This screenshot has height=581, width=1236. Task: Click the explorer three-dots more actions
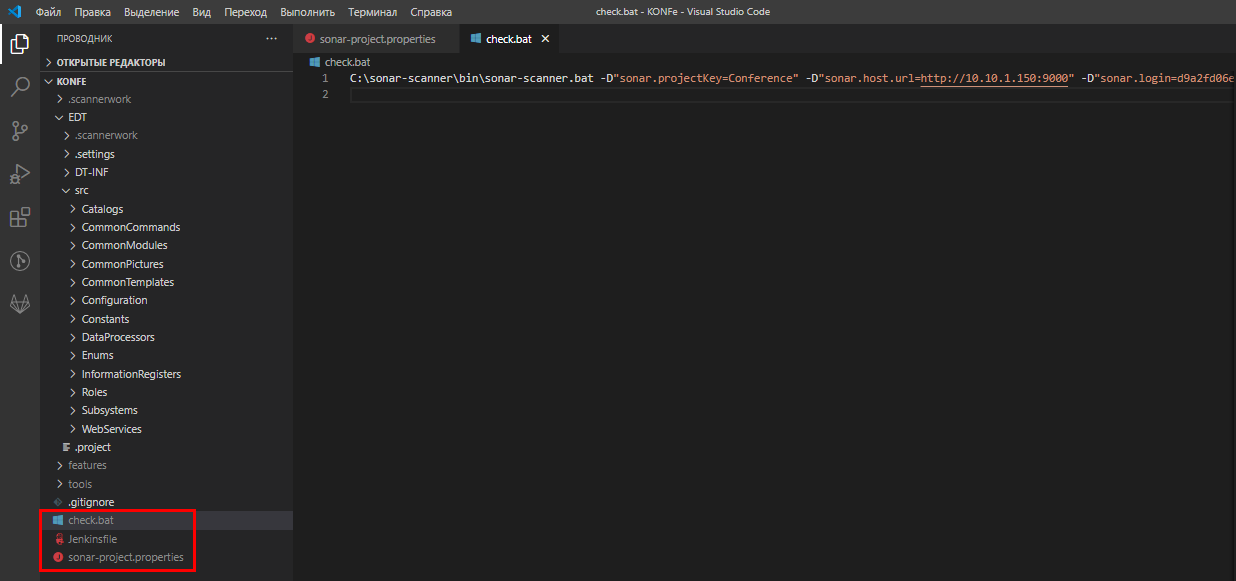coord(271,39)
